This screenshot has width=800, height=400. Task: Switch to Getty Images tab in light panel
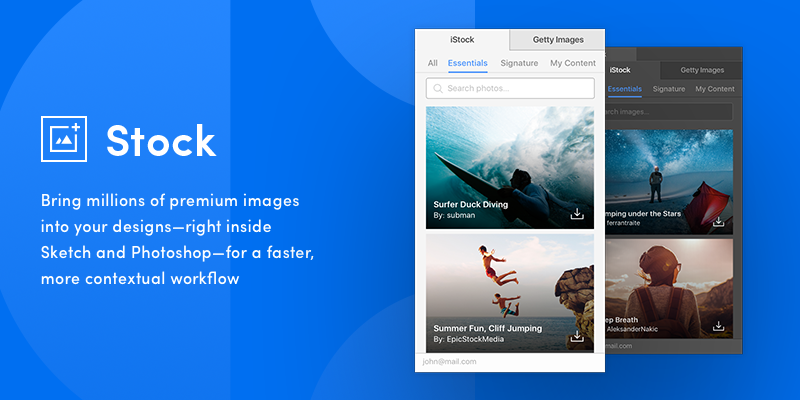pos(558,39)
